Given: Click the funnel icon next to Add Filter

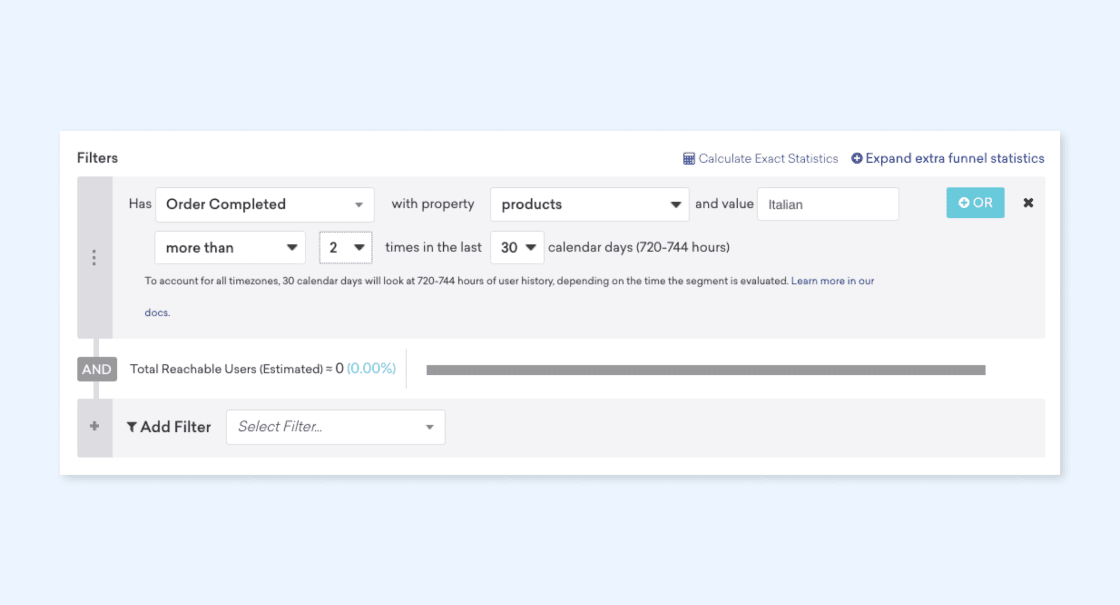Looking at the screenshot, I should (x=132, y=427).
